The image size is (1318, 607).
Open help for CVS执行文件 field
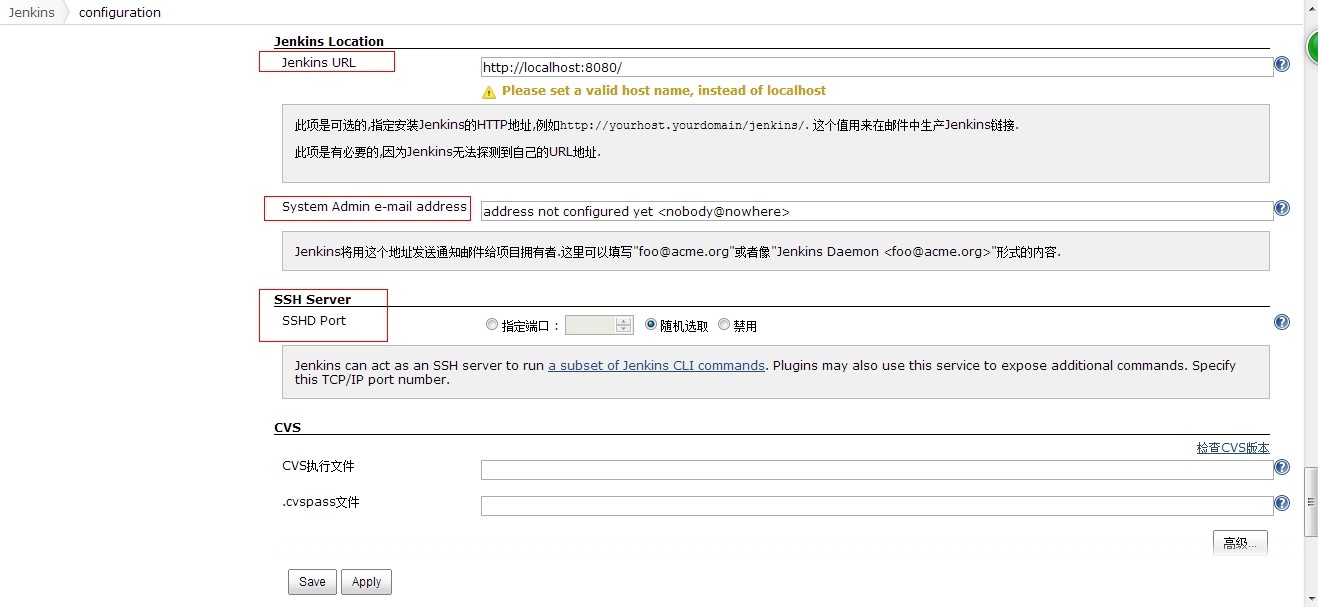tap(1282, 467)
